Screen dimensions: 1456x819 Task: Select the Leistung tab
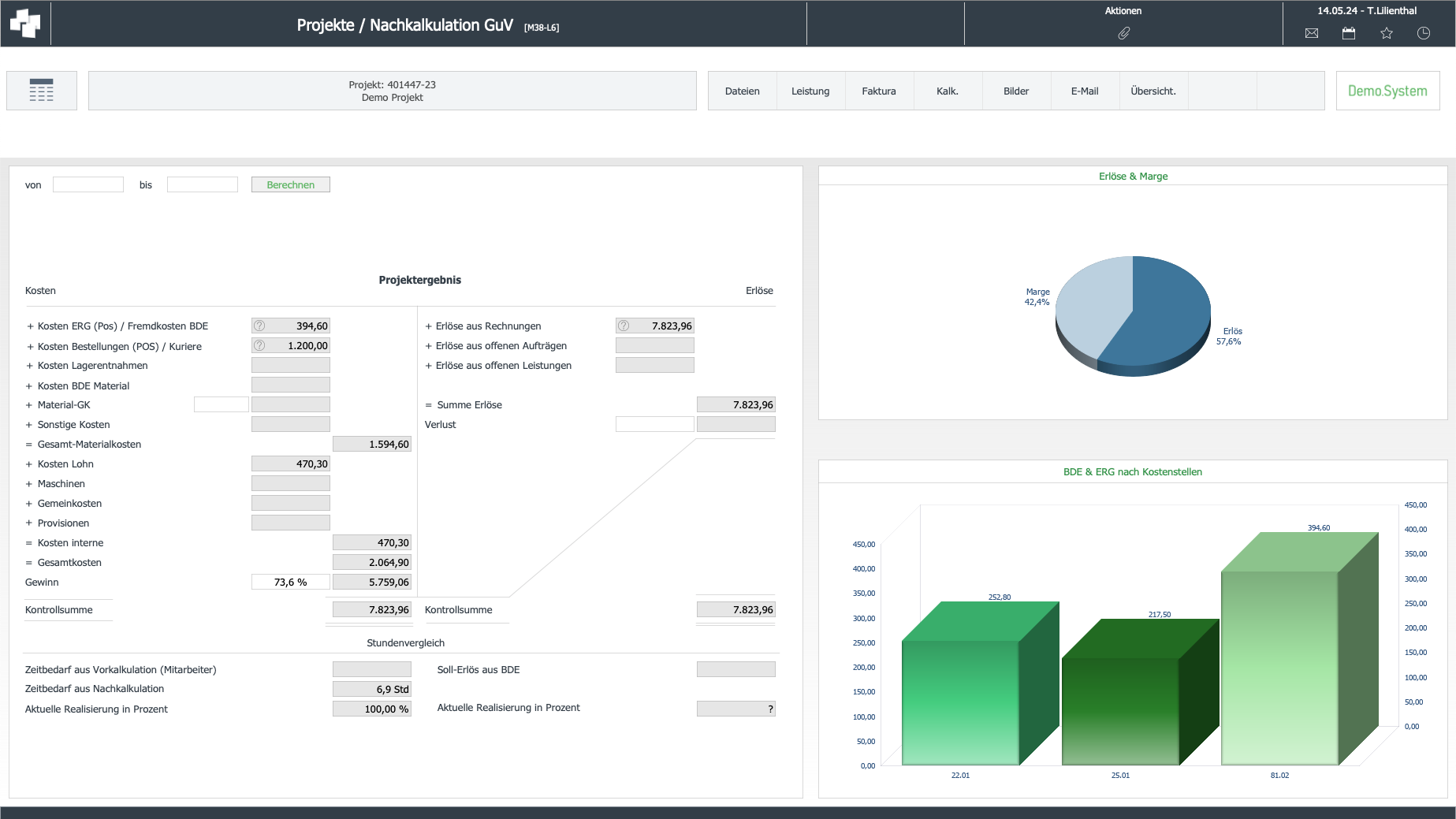pos(810,91)
